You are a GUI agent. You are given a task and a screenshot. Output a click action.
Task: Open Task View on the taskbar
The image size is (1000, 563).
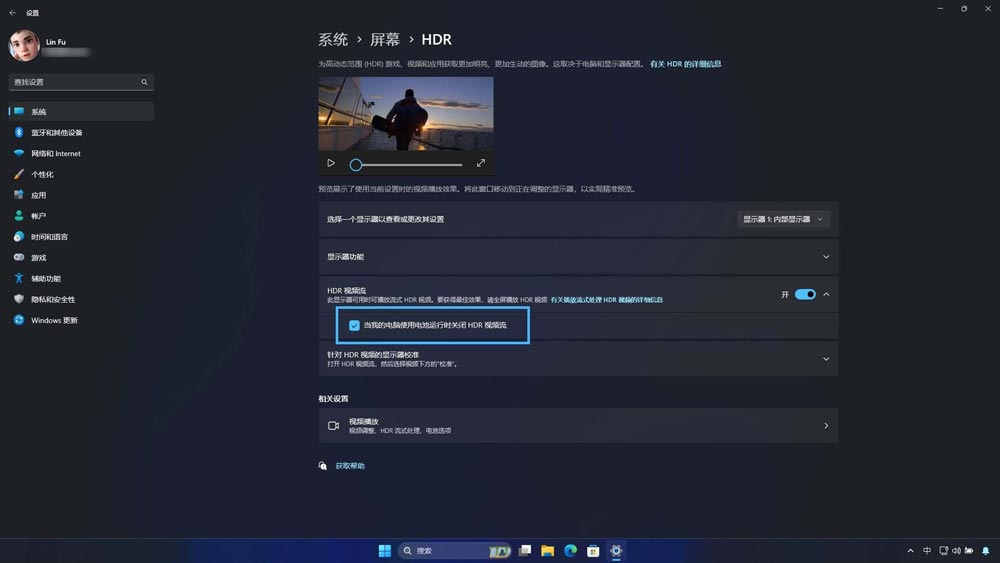(x=525, y=551)
